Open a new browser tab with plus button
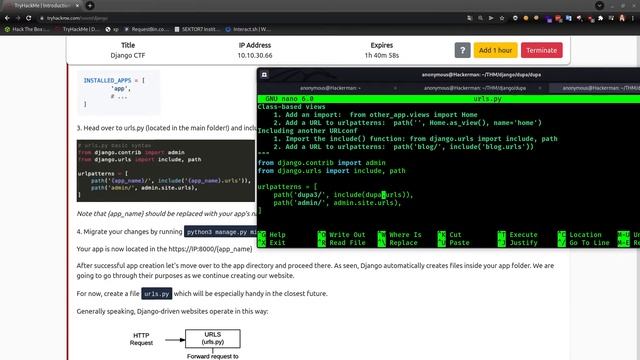Viewport: 640px width, 360px height. pos(90,5)
